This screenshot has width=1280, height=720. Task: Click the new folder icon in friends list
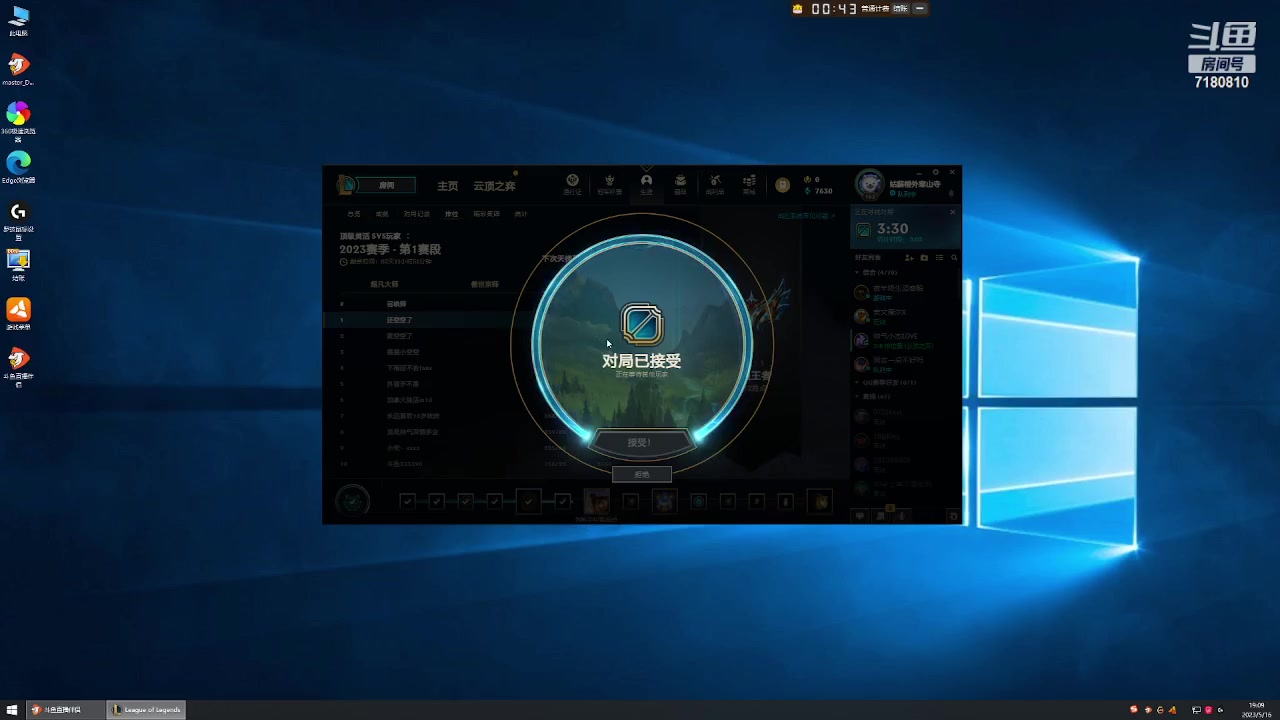pos(924,258)
